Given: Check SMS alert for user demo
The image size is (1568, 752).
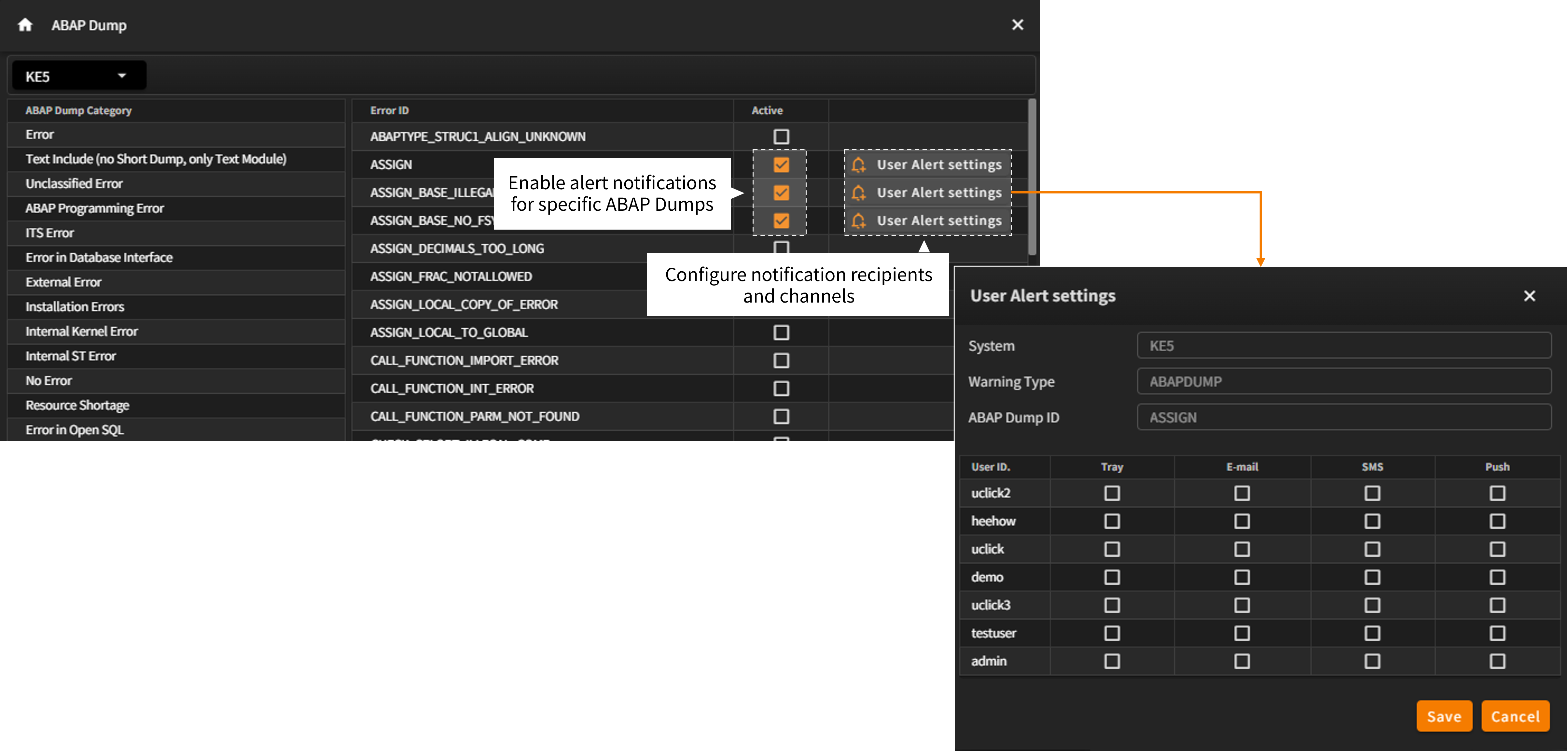Looking at the screenshot, I should (1372, 577).
